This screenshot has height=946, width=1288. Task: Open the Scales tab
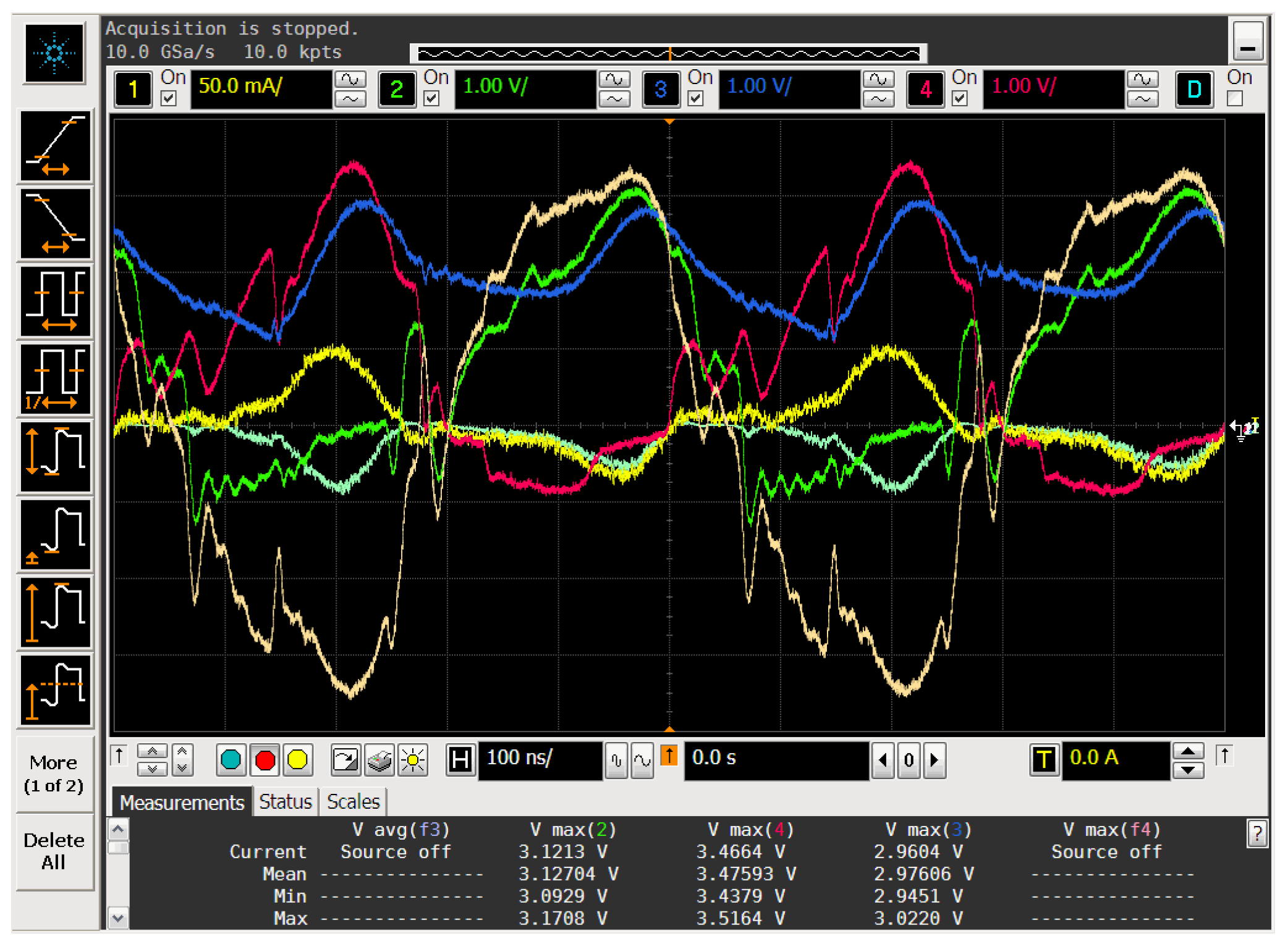tap(353, 802)
